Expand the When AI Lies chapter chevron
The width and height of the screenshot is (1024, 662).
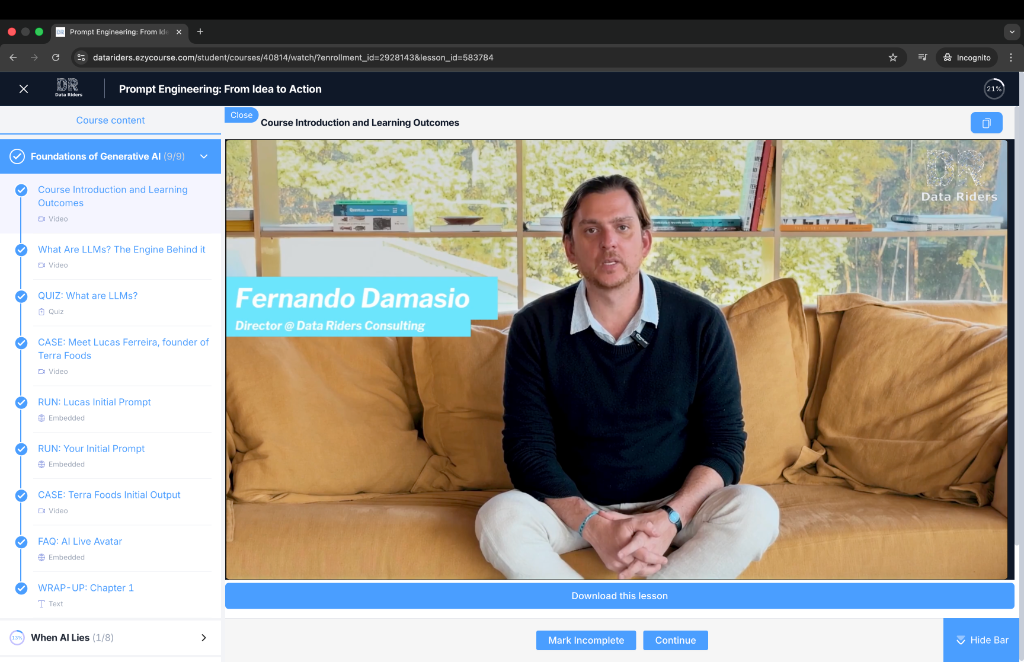[204, 638]
